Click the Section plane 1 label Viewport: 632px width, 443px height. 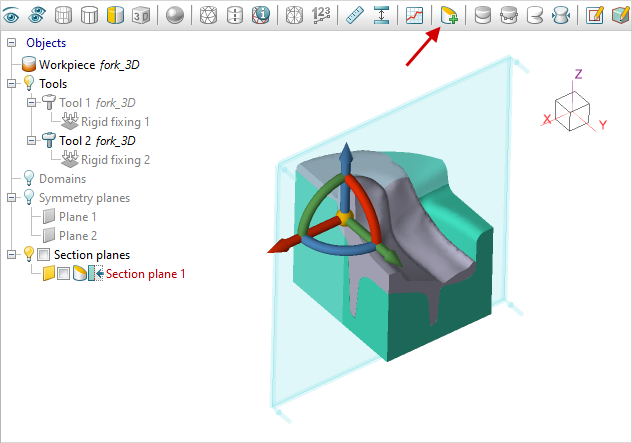146,274
